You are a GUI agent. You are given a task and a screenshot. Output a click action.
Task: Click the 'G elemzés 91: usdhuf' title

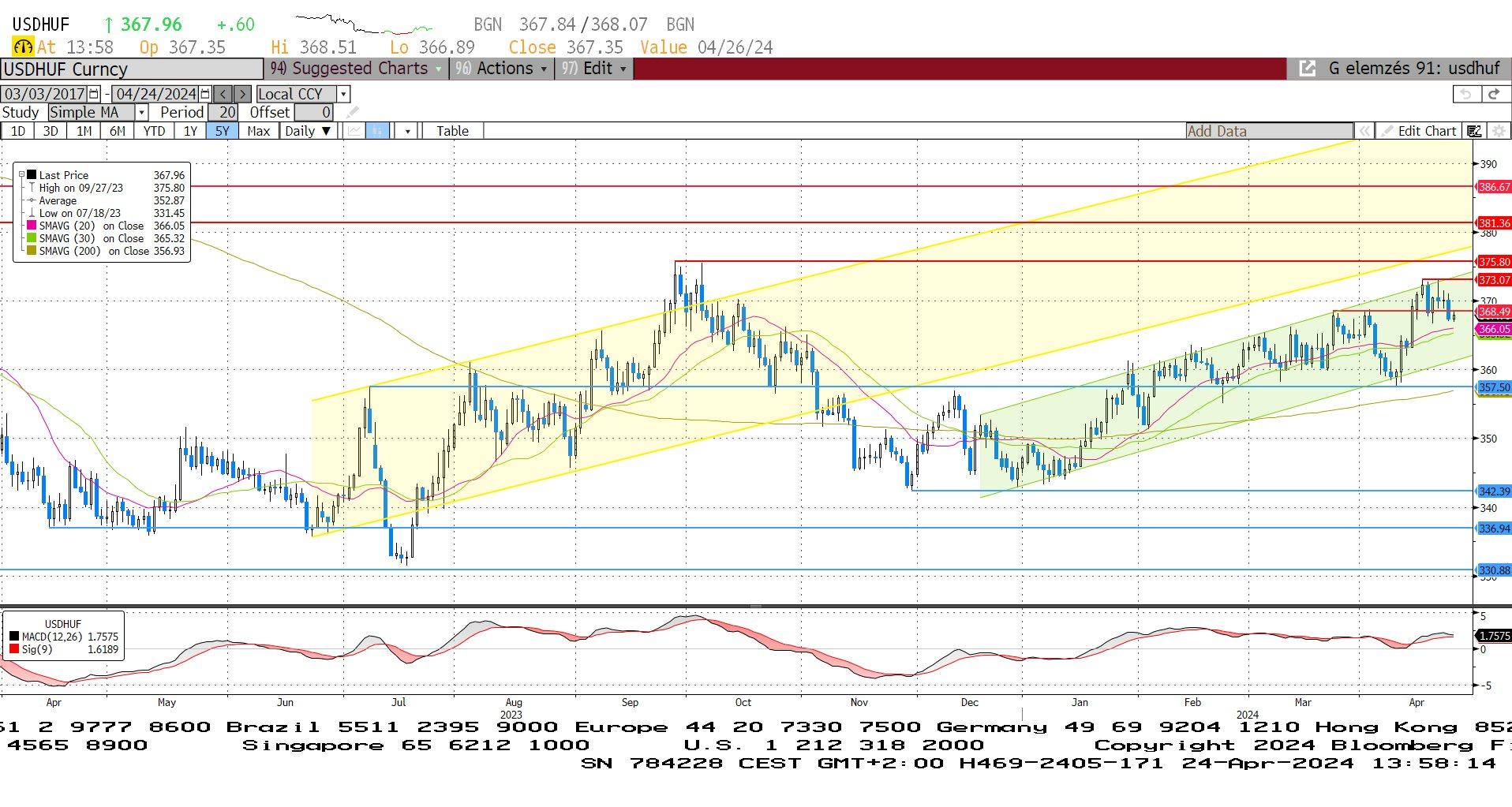tap(1414, 69)
